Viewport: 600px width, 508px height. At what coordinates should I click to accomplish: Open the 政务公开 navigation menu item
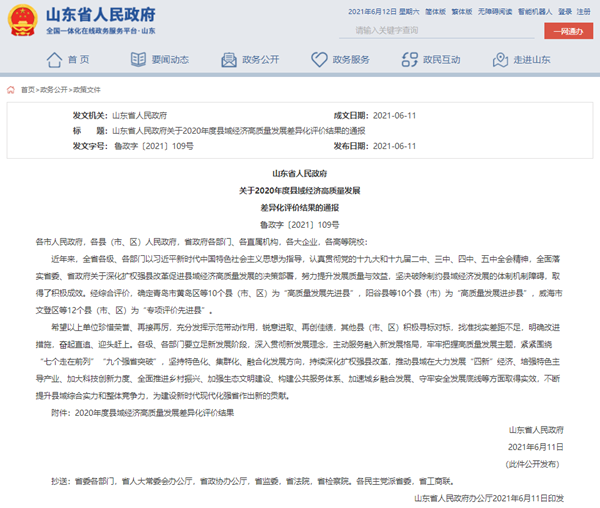pos(261,60)
